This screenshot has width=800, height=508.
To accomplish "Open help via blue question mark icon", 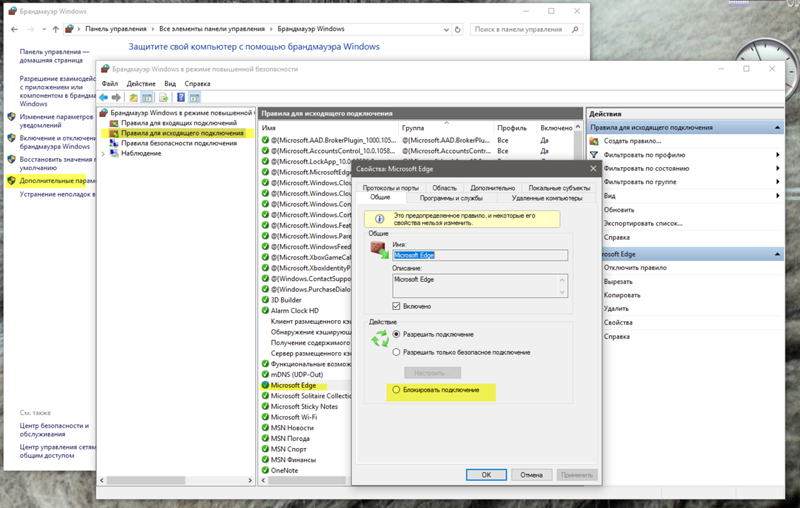I will tap(181, 97).
